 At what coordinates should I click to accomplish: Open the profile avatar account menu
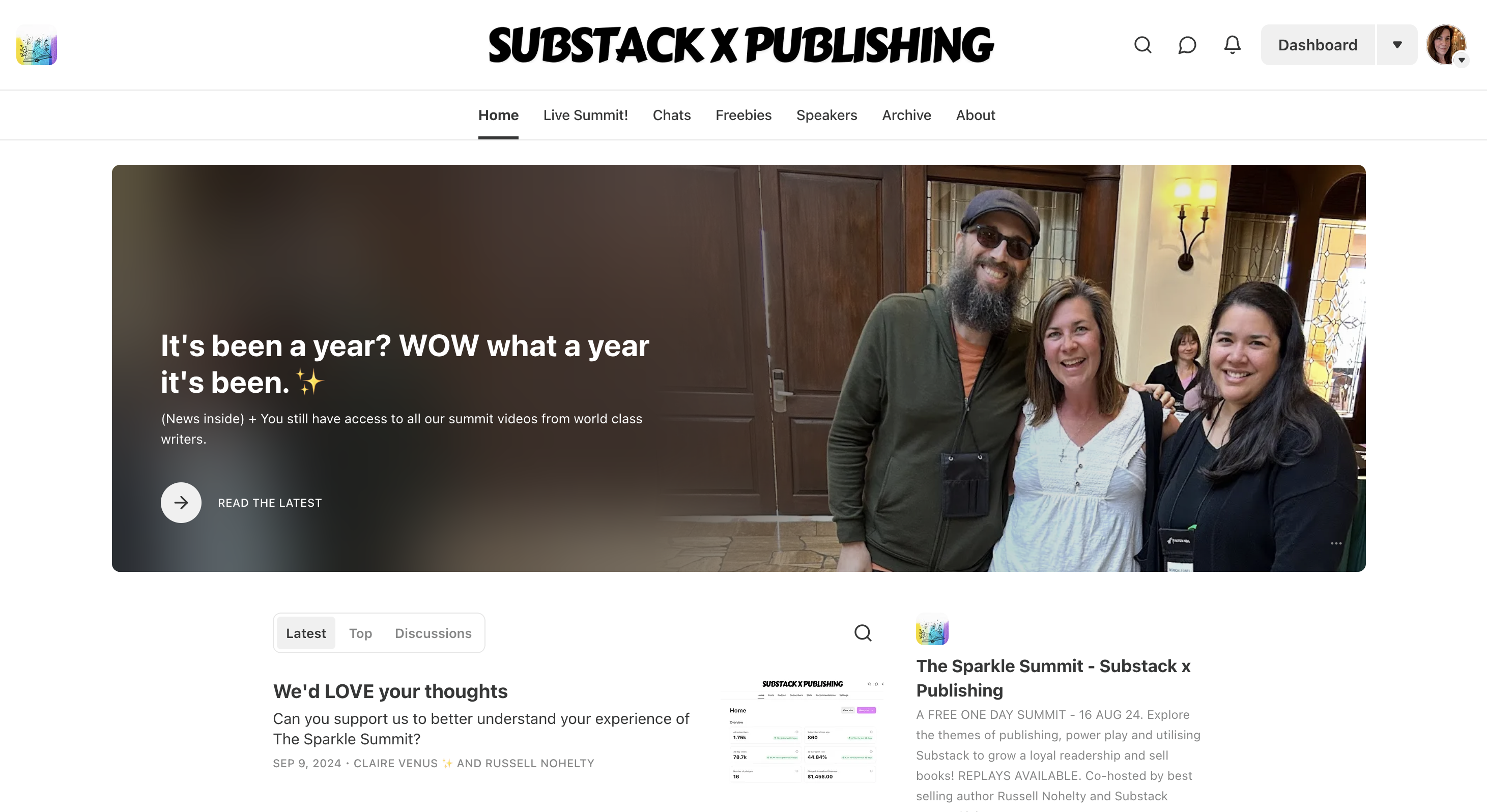pos(1446,45)
